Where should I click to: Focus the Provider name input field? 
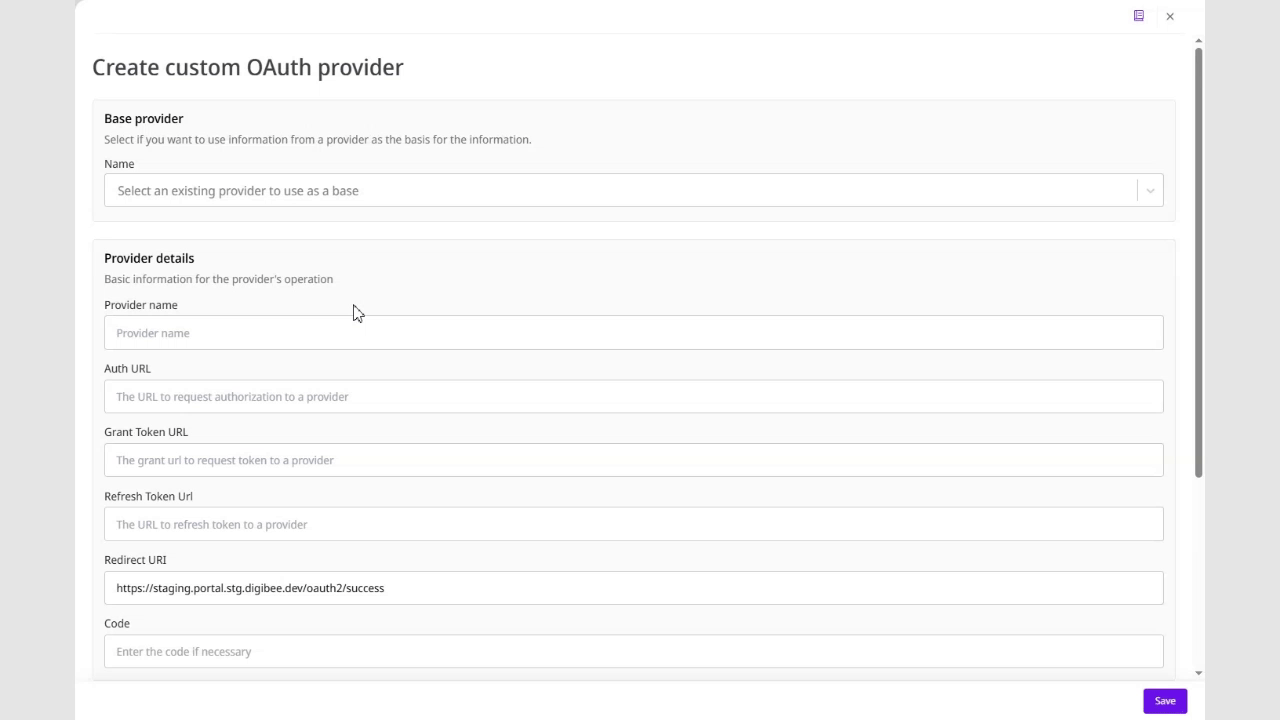pyautogui.click(x=633, y=333)
